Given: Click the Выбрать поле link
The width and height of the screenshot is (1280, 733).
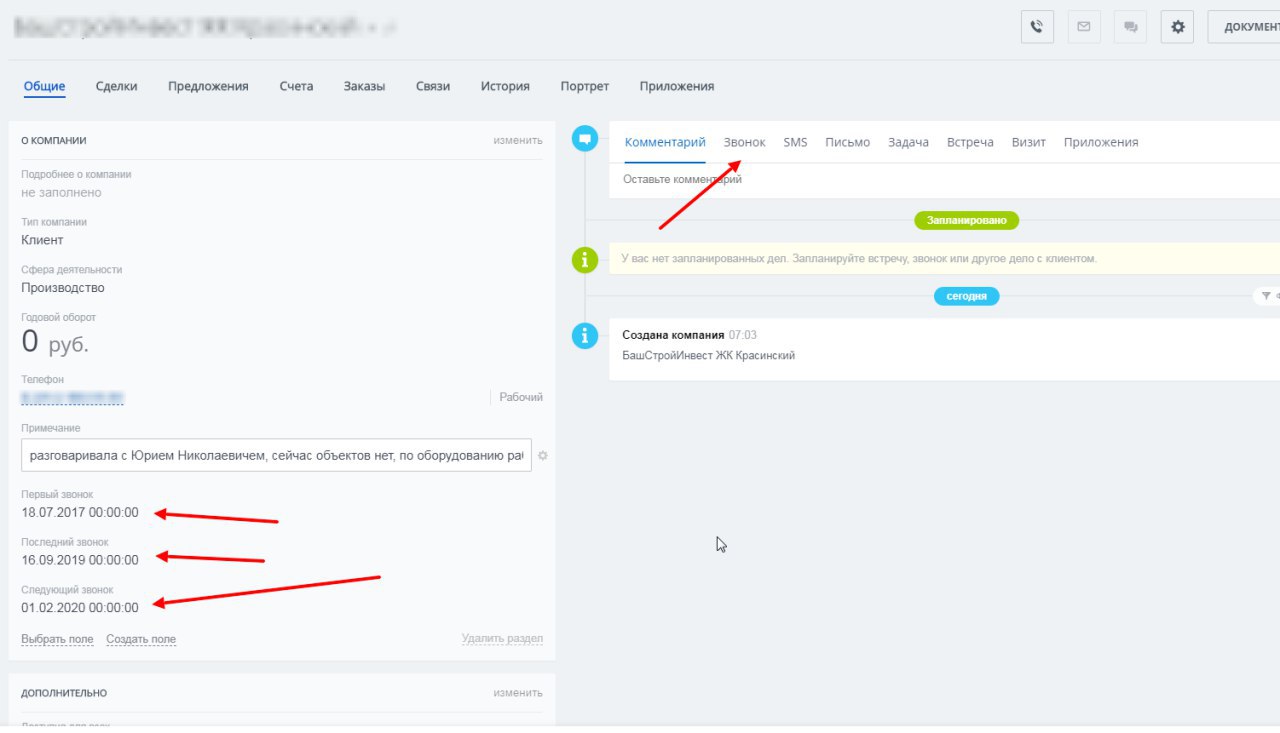Looking at the screenshot, I should point(57,639).
